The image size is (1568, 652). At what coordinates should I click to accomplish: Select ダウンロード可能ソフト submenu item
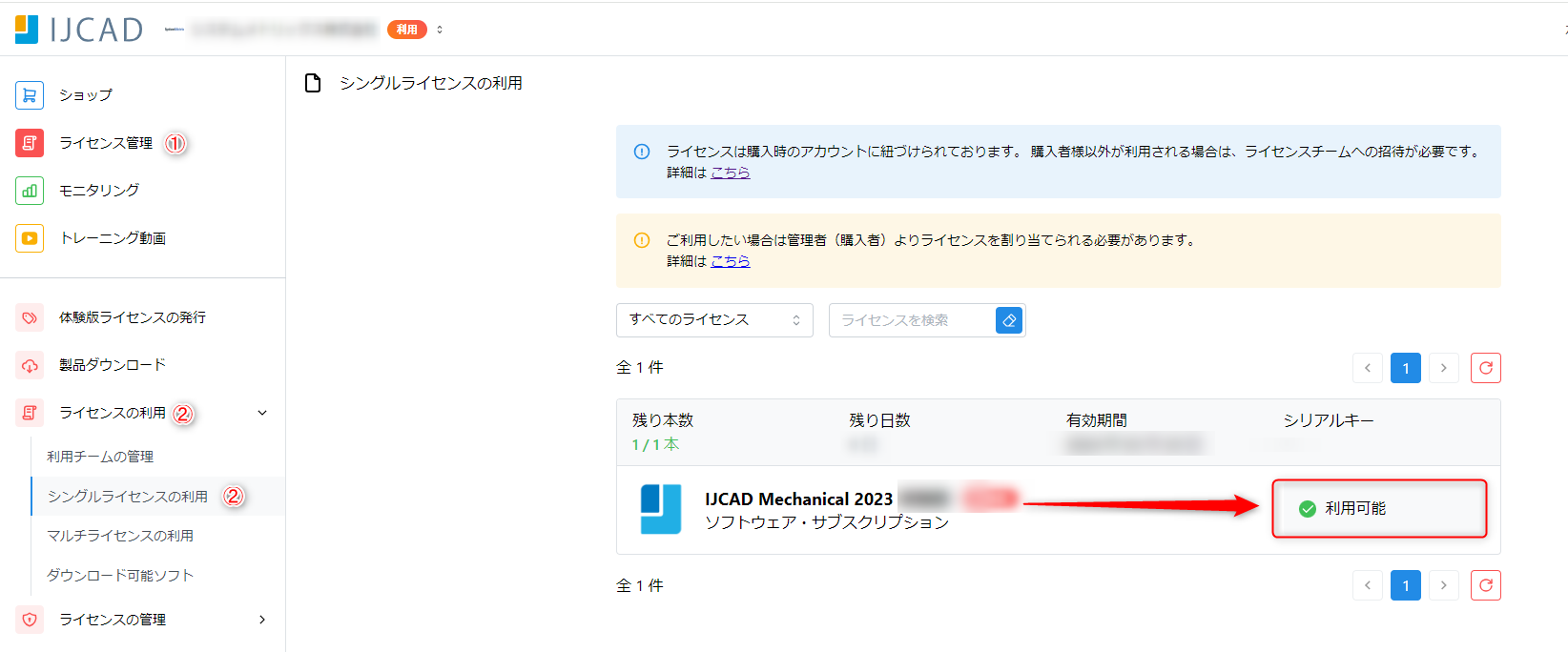click(x=120, y=576)
